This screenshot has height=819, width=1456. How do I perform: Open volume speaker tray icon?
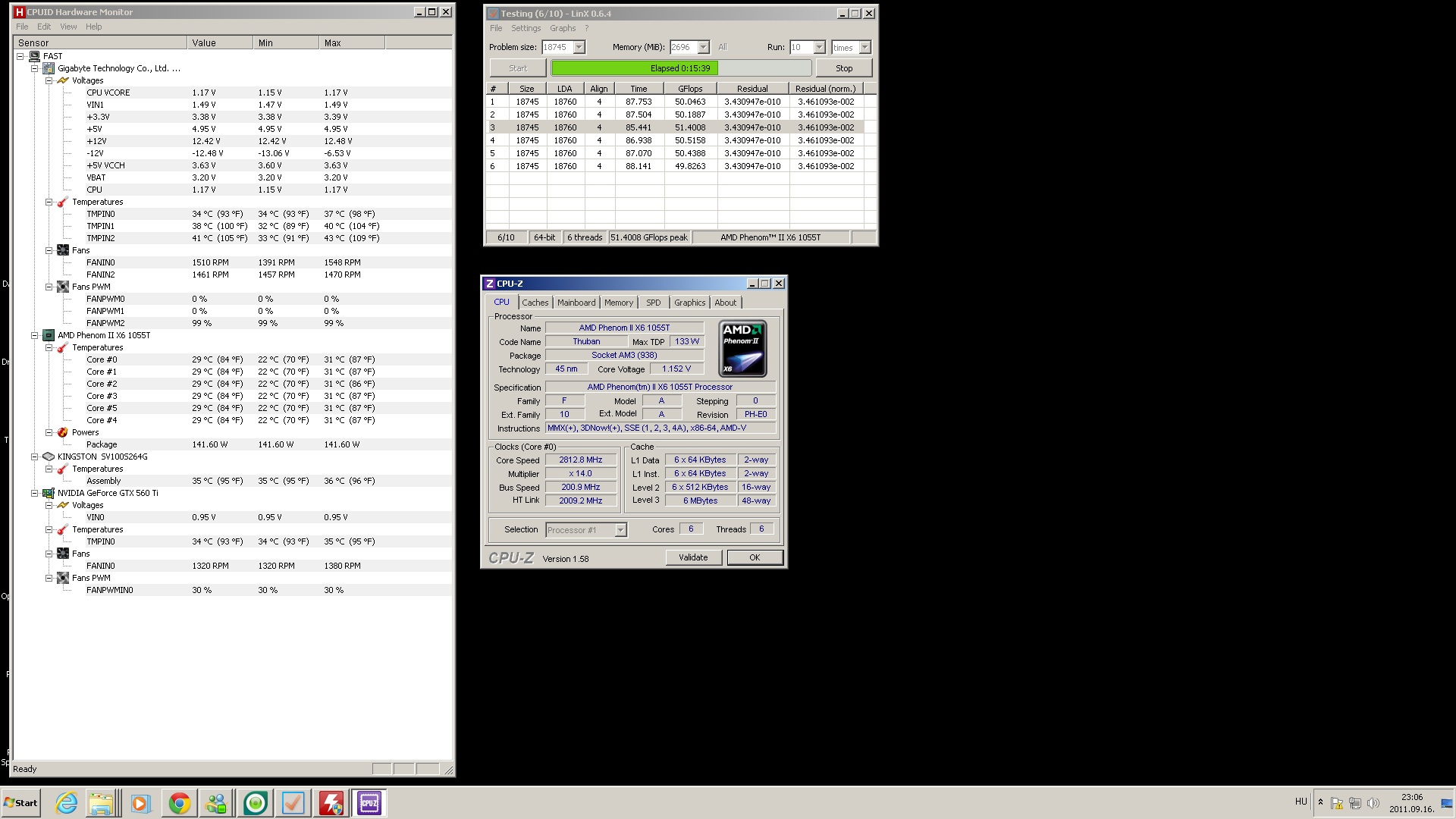point(1373,803)
